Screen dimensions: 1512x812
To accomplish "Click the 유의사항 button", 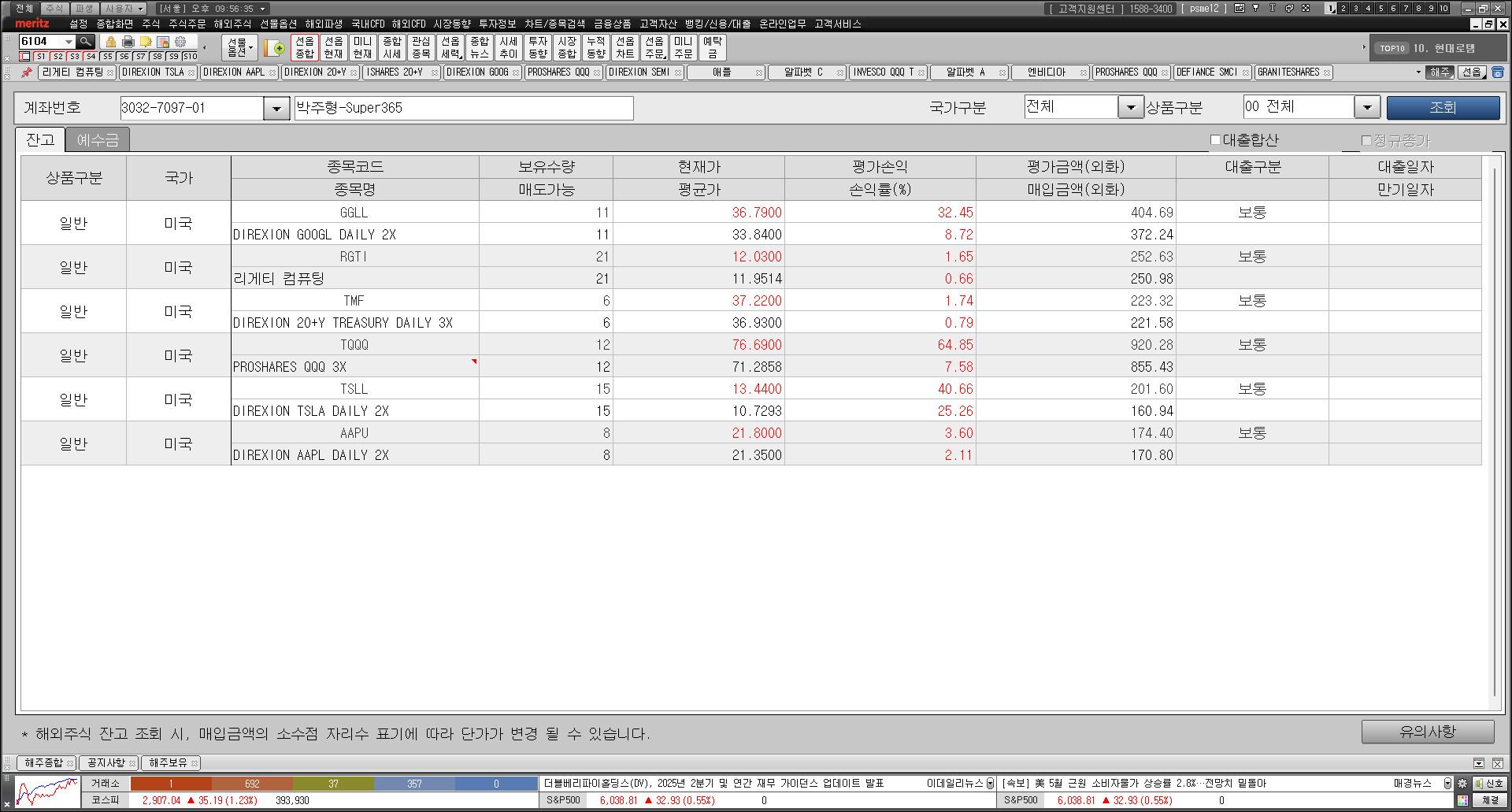I will tap(1428, 732).
